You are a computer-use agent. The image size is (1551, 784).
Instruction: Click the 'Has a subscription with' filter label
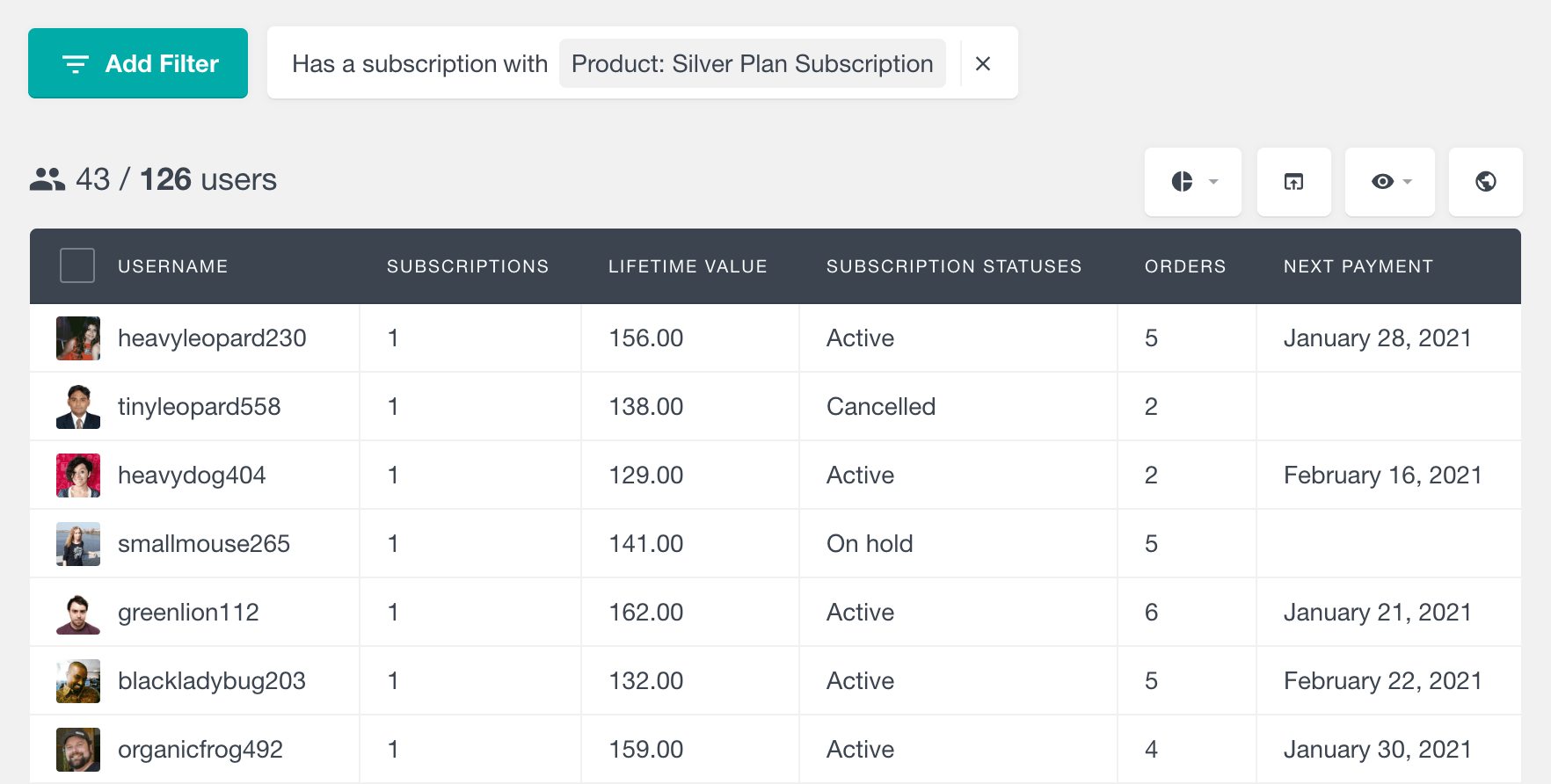point(419,63)
